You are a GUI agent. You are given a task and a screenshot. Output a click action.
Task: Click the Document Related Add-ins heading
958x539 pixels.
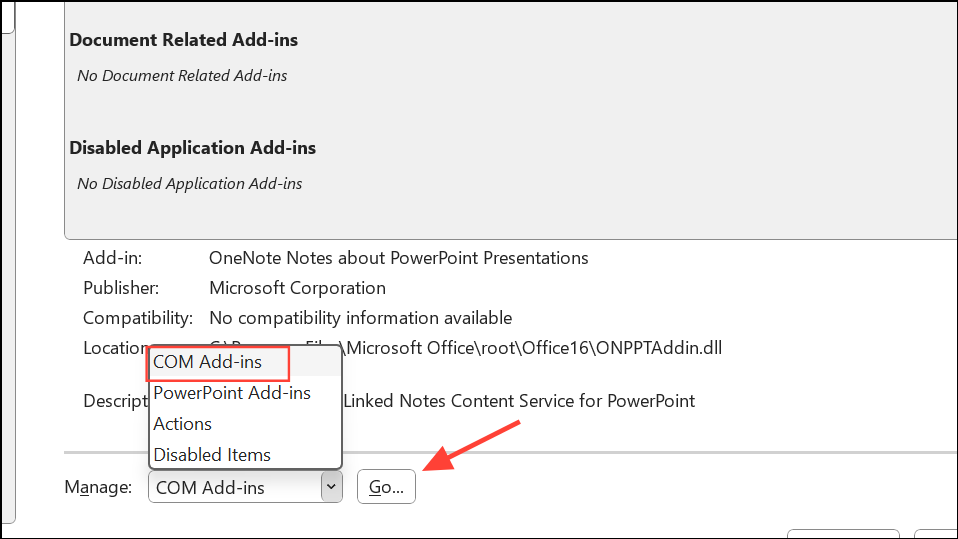point(183,40)
